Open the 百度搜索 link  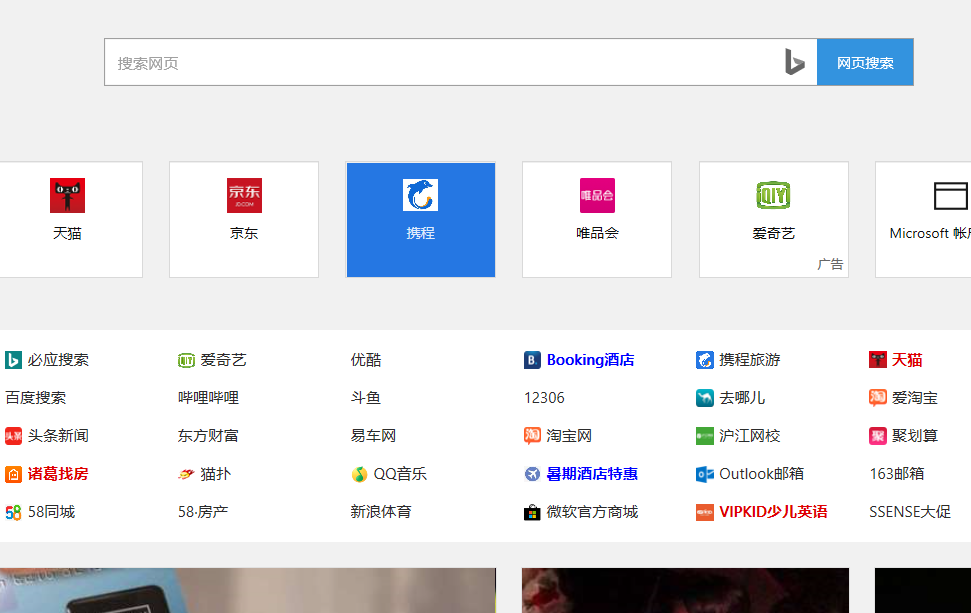(35, 398)
